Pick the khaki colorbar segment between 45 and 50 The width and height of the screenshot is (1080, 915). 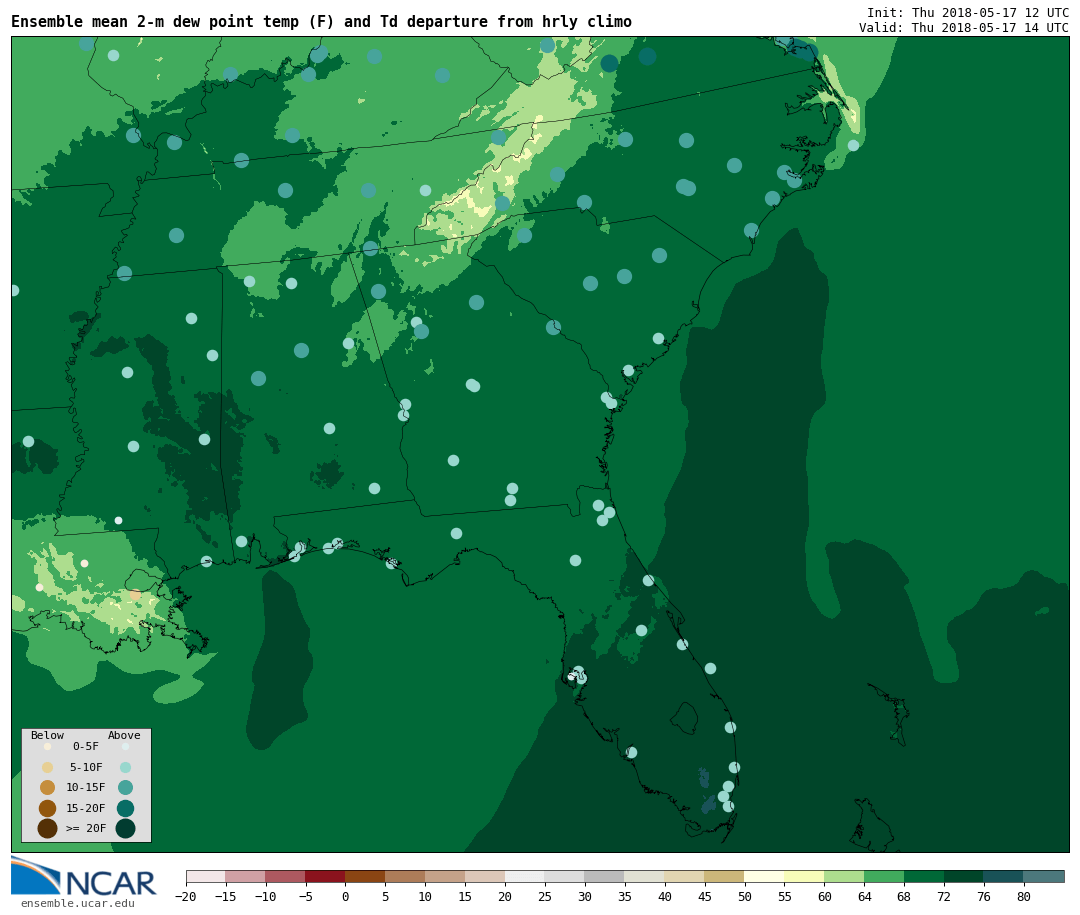point(725,876)
